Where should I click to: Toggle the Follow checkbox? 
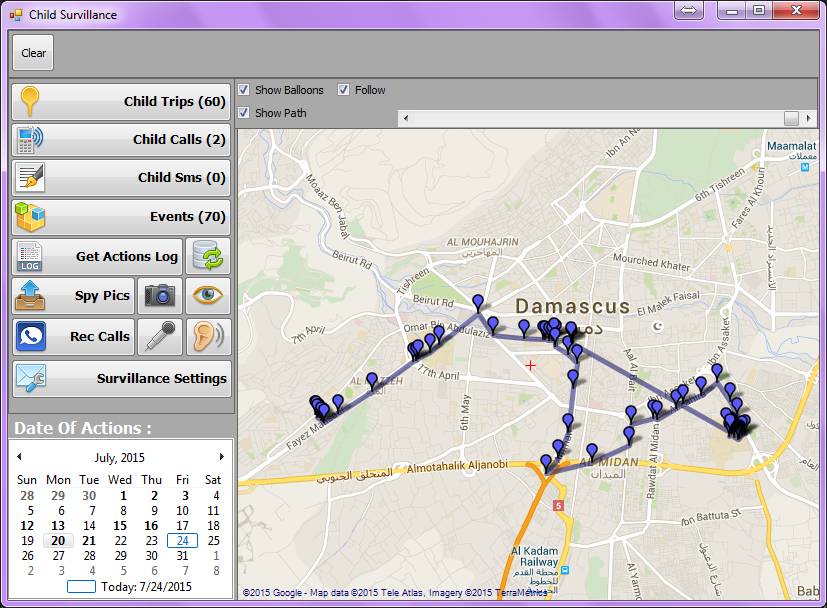pyautogui.click(x=344, y=90)
